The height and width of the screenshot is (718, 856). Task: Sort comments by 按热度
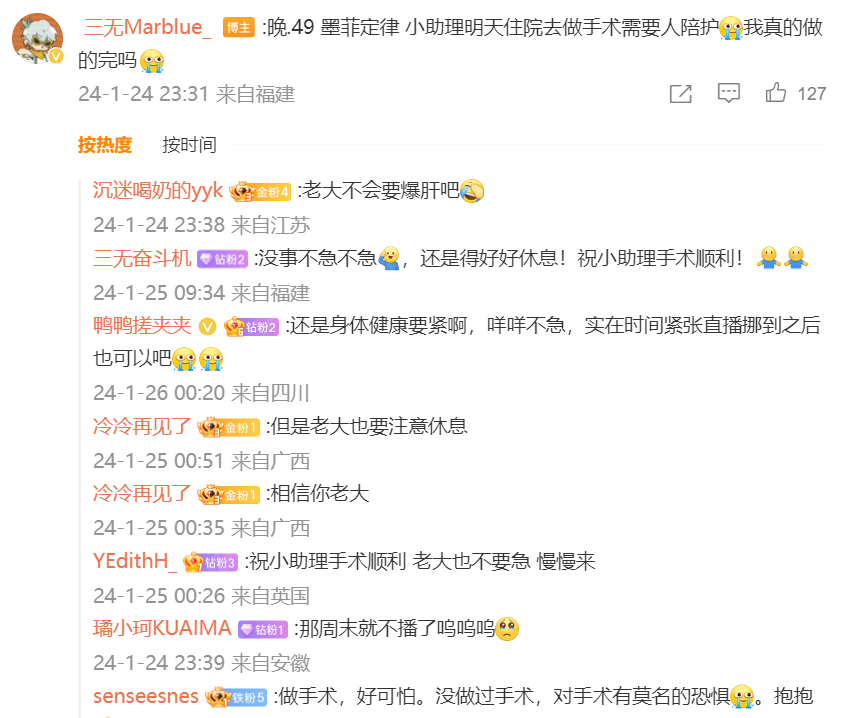click(105, 145)
